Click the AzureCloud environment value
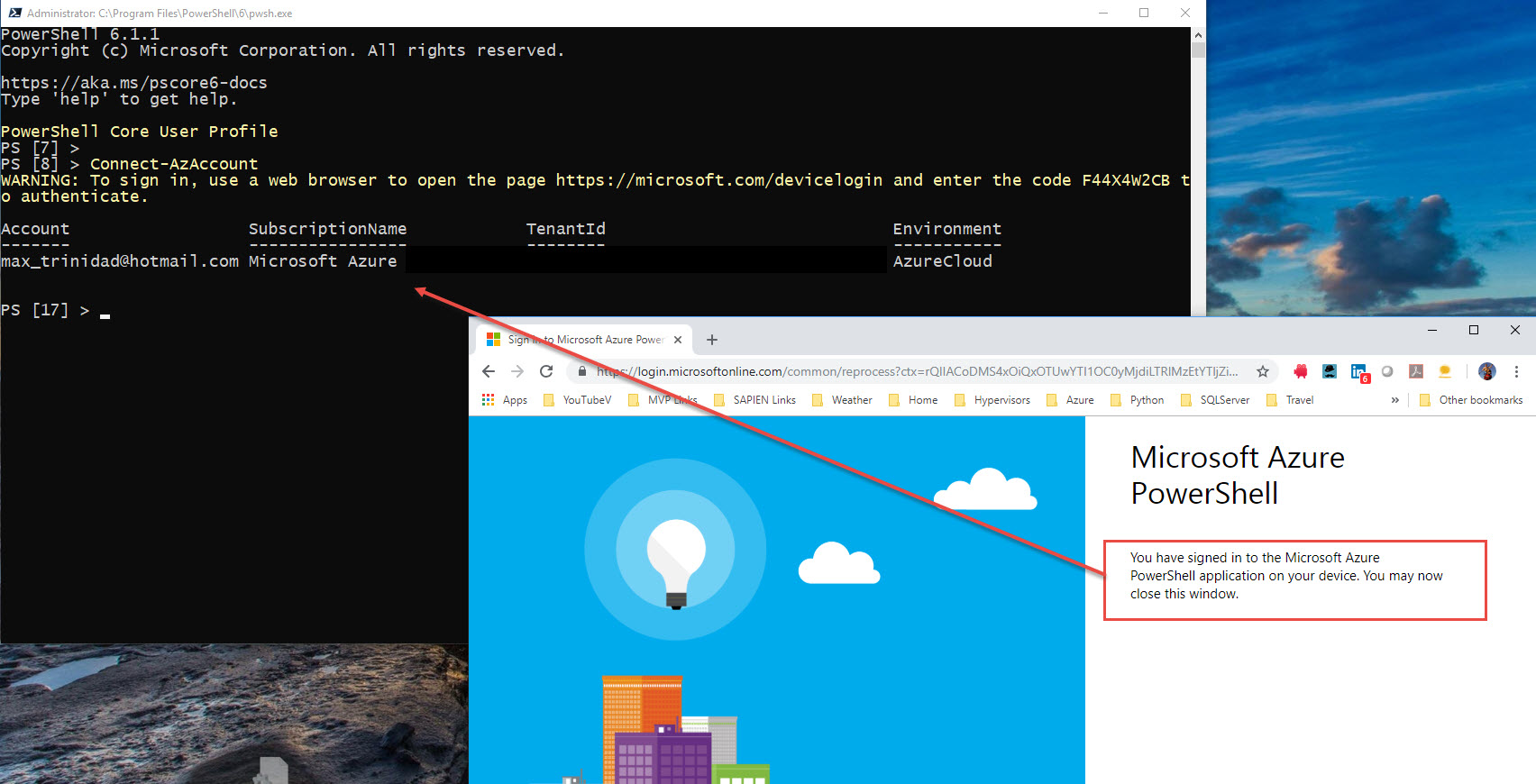Viewport: 1536px width, 784px height. pos(943,261)
